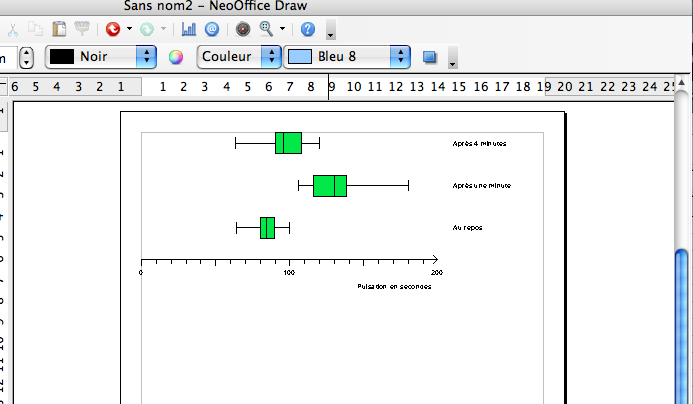Click the Copy icon in toolbar
The height and width of the screenshot is (404, 693).
37,29
